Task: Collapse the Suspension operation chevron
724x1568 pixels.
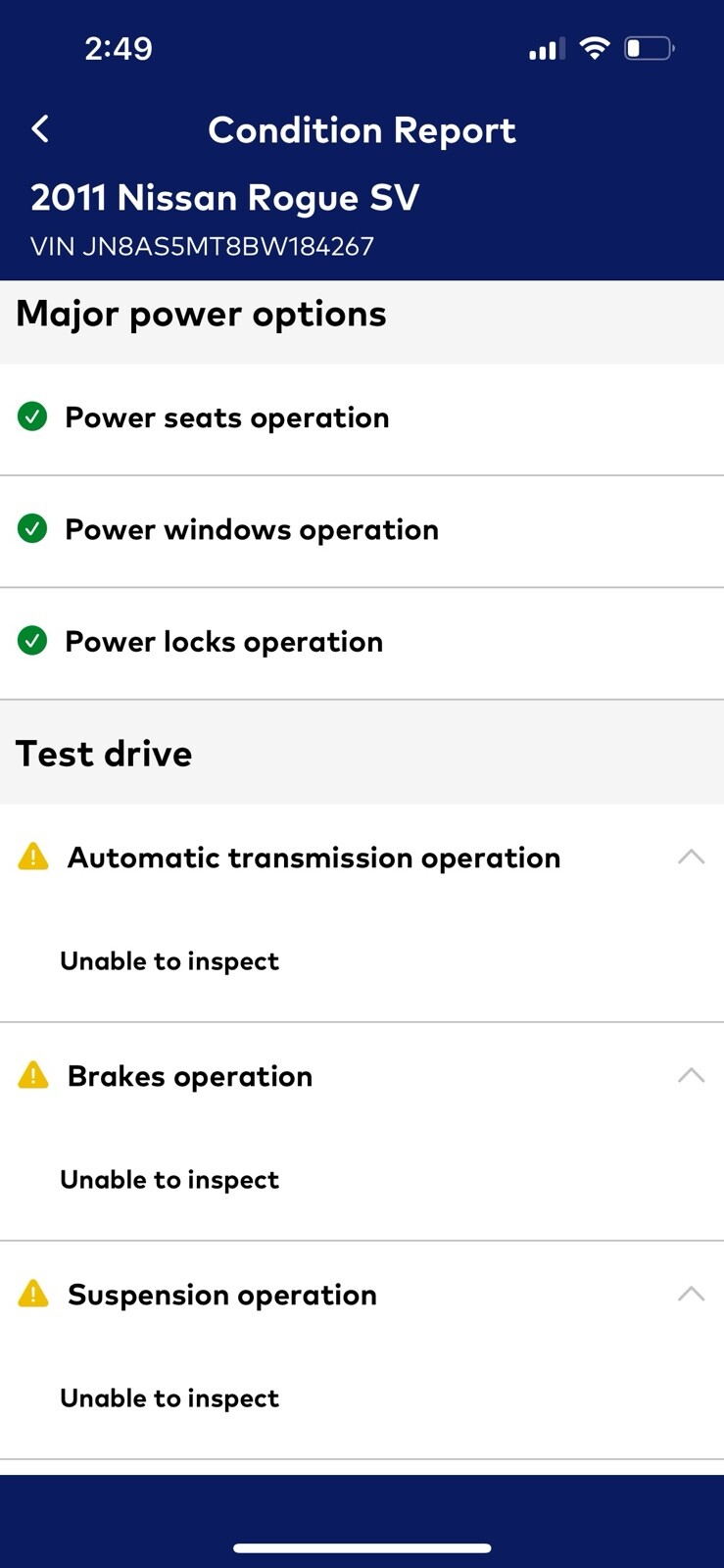Action: click(691, 1294)
